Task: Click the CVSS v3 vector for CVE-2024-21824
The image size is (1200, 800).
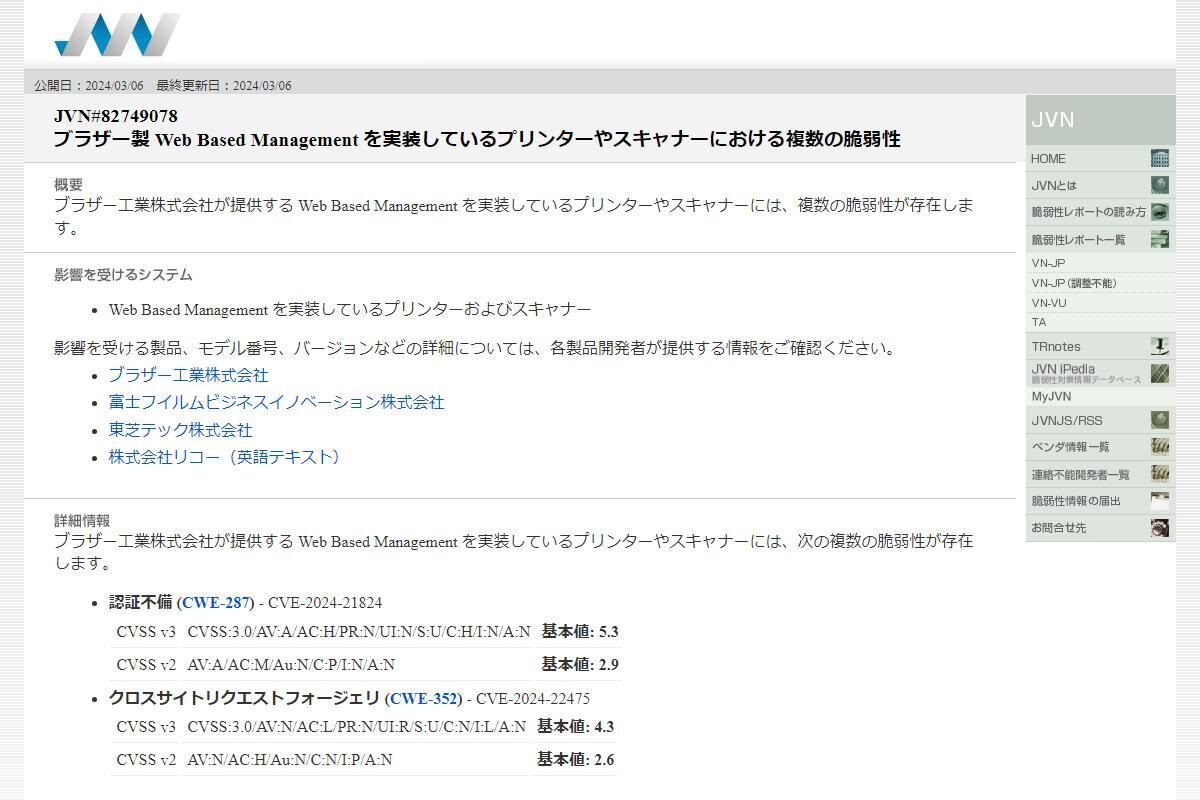Action: pyautogui.click(x=359, y=632)
